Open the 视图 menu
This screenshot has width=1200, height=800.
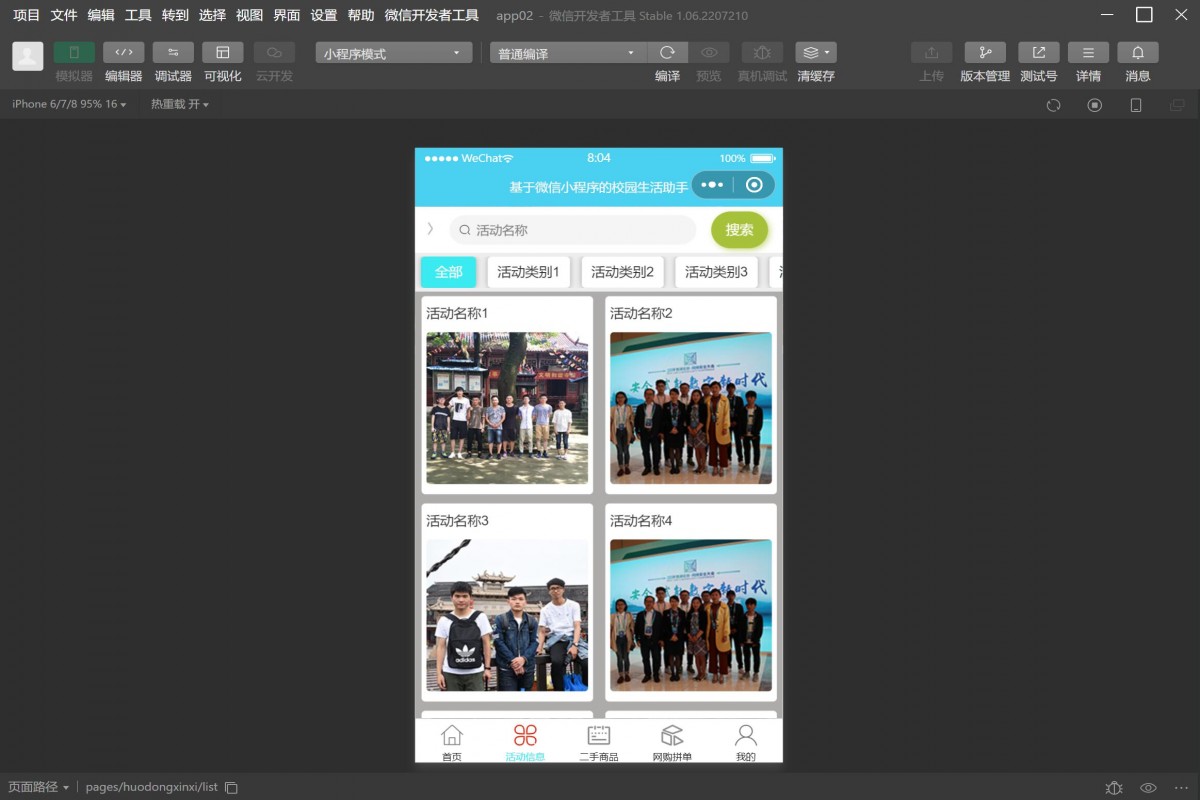(x=250, y=15)
